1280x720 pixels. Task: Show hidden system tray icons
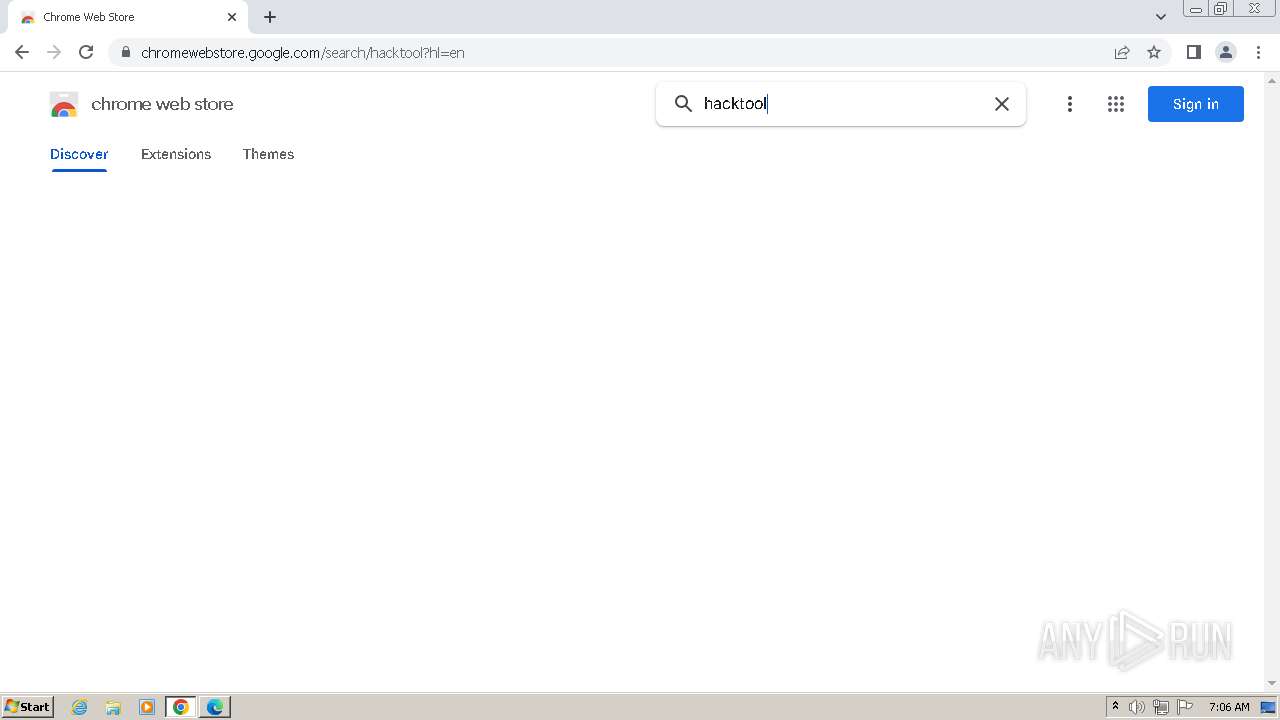(1115, 707)
